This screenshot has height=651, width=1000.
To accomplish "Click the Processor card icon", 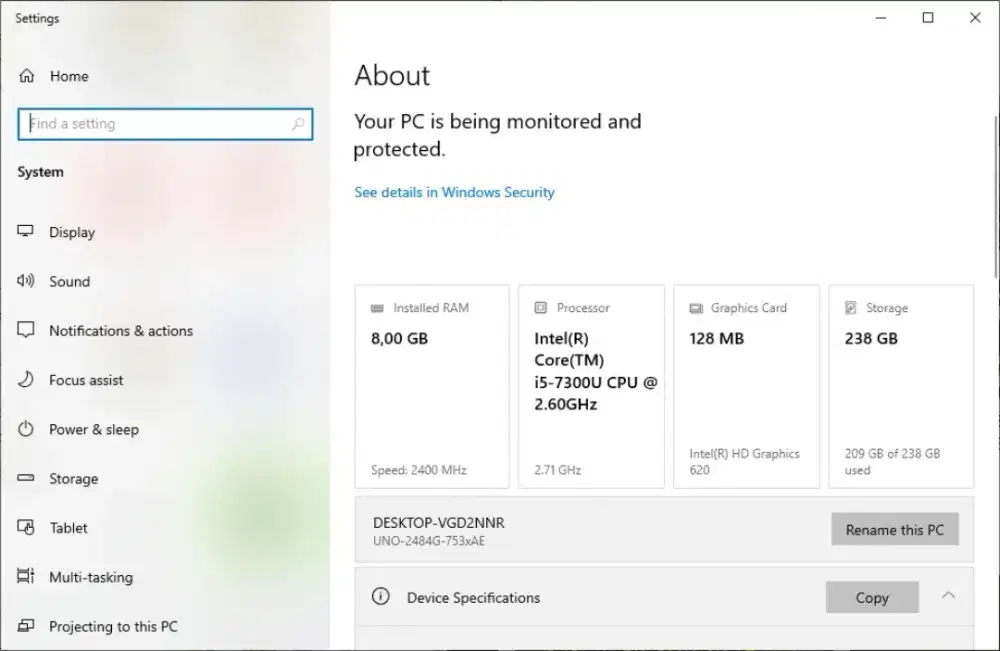I will coord(540,307).
